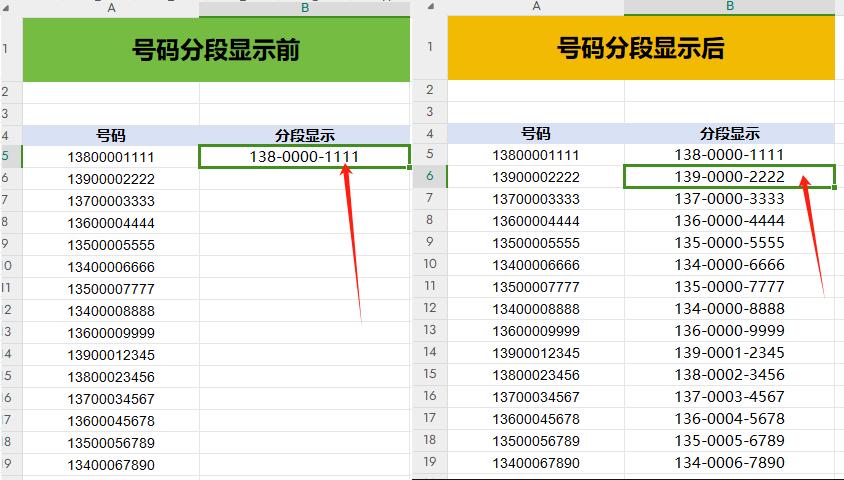The width and height of the screenshot is (844, 480).
Task: Select column B header in the right sheet
Action: pos(730,6)
